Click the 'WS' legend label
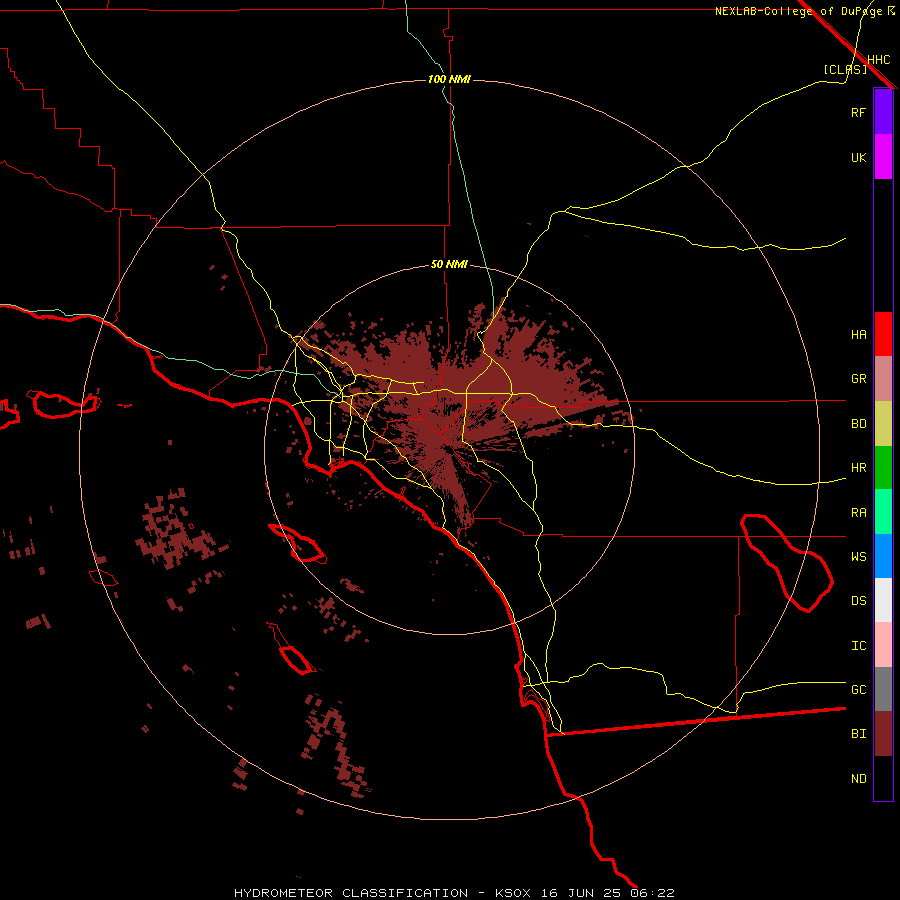Screen dimensions: 900x900 tap(858, 557)
